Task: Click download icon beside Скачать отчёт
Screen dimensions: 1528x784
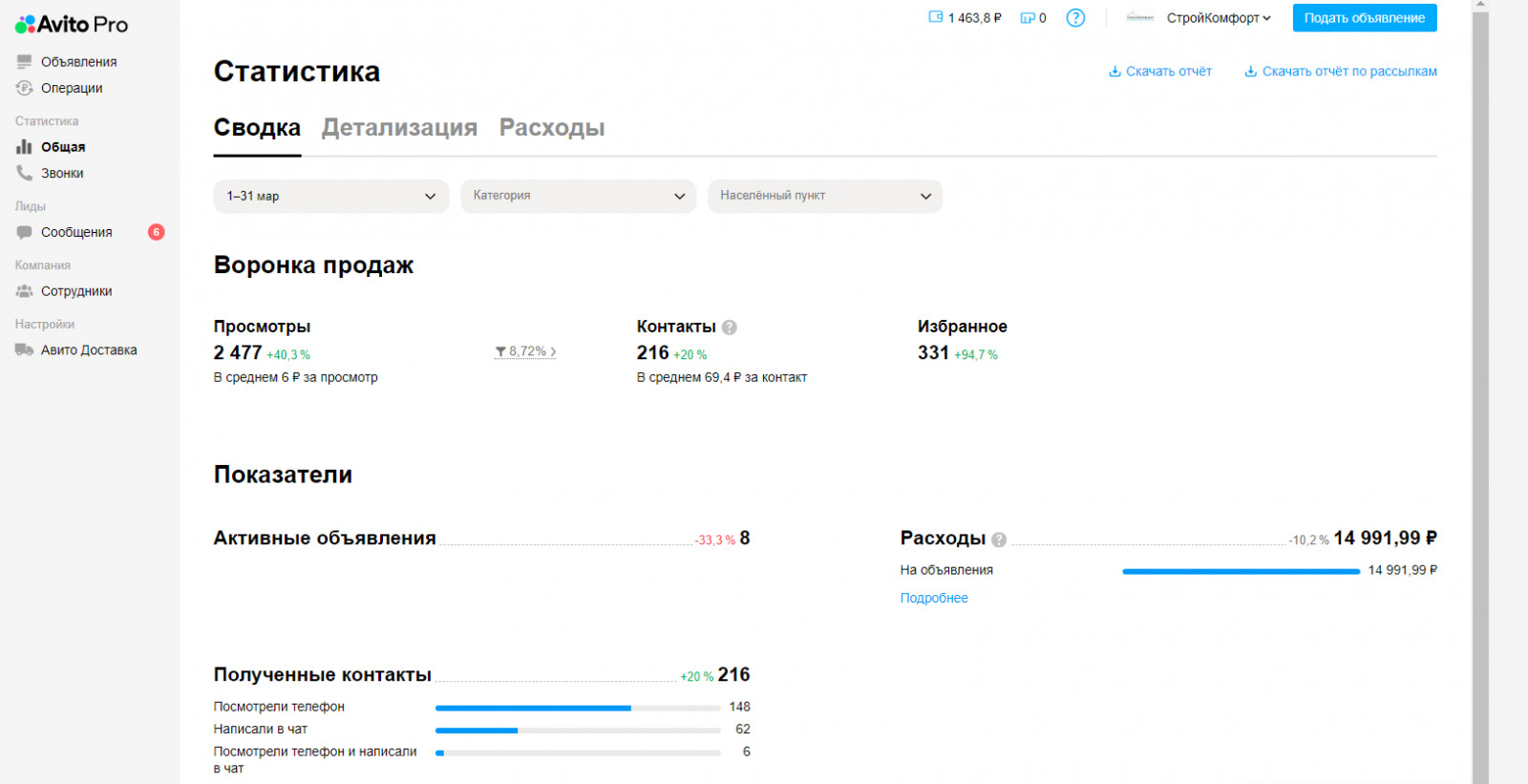Action: [x=1114, y=72]
